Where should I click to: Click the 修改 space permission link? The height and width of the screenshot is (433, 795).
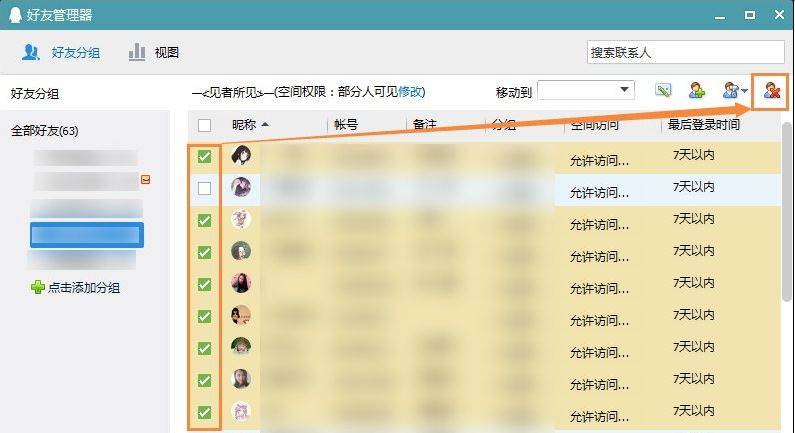[x=411, y=92]
